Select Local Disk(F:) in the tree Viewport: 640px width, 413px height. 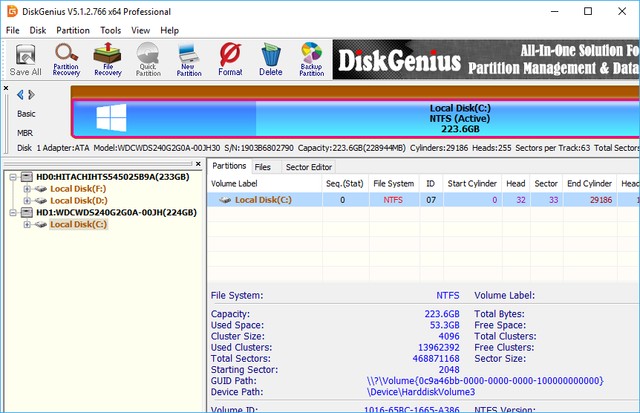[x=78, y=189]
